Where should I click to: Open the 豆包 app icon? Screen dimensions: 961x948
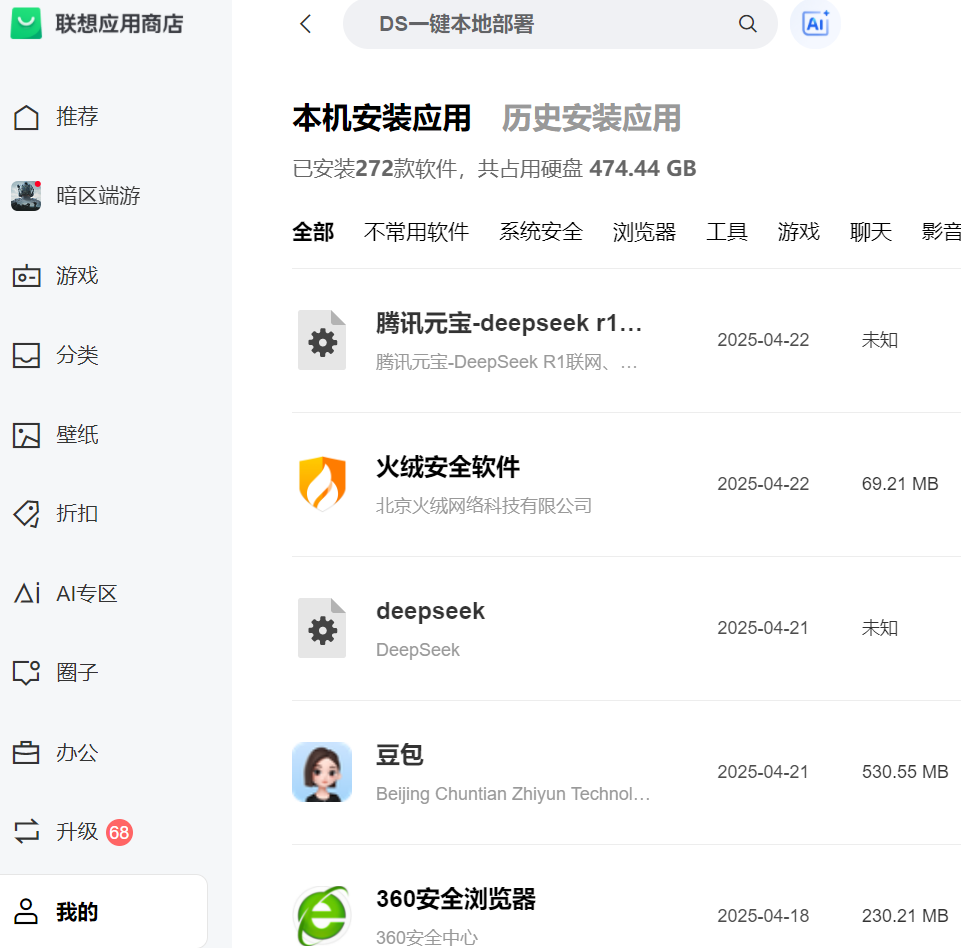(x=321, y=771)
